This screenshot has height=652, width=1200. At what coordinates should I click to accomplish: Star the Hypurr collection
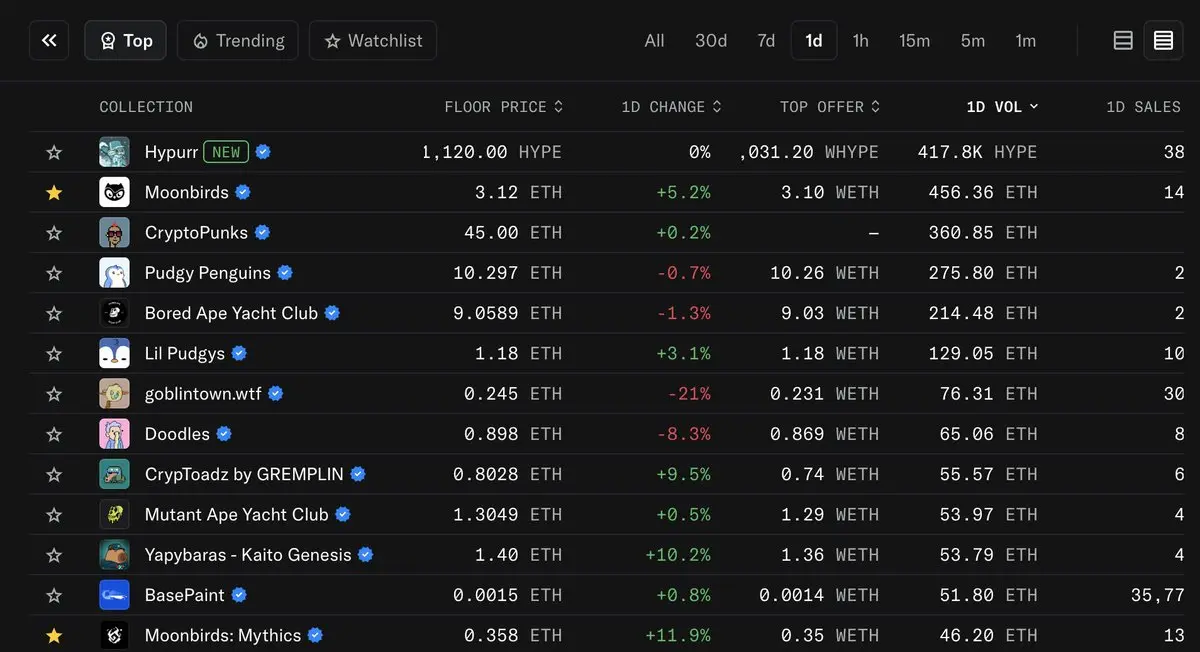pos(54,152)
